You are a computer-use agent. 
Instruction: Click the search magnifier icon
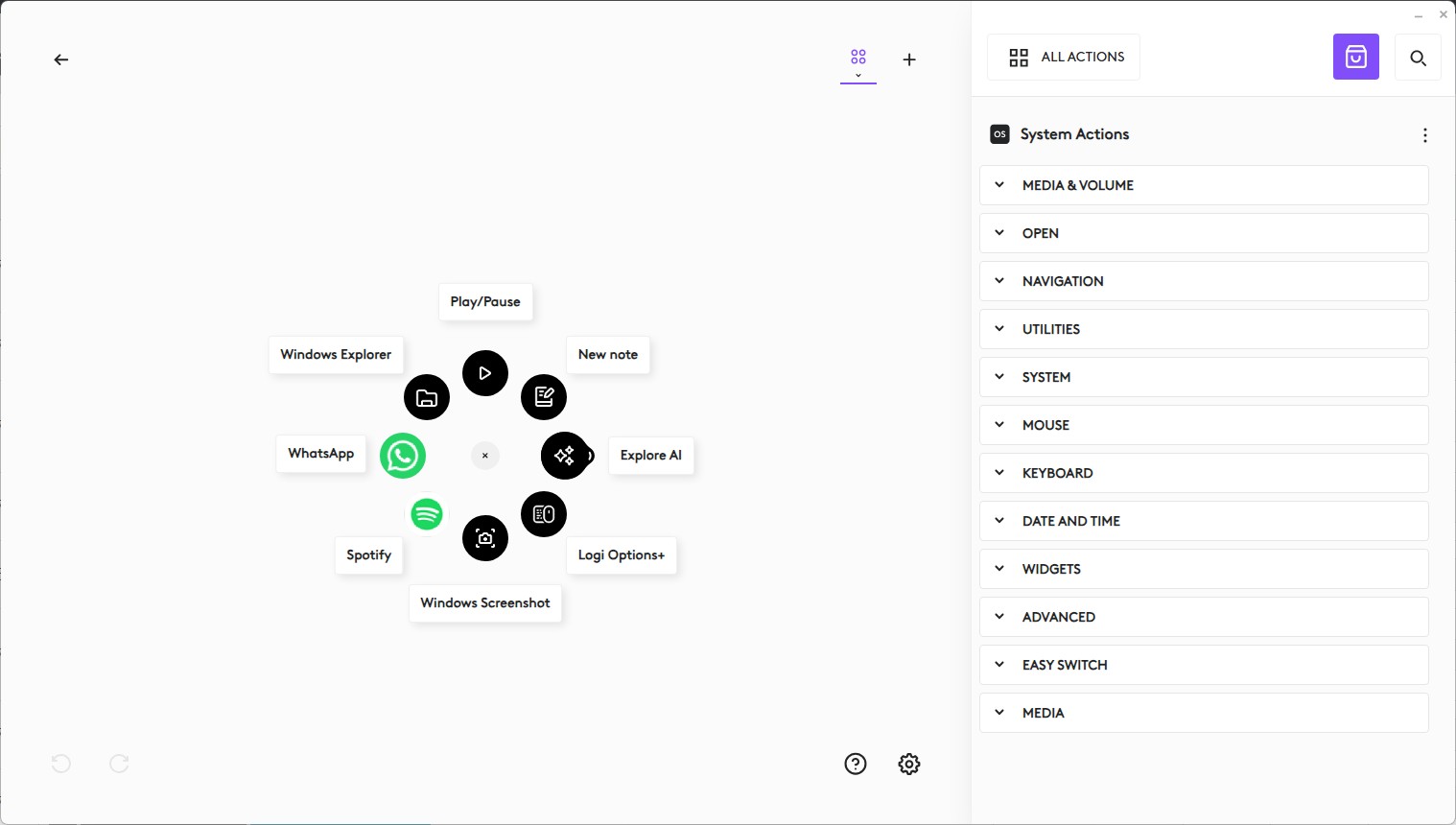pyautogui.click(x=1418, y=58)
